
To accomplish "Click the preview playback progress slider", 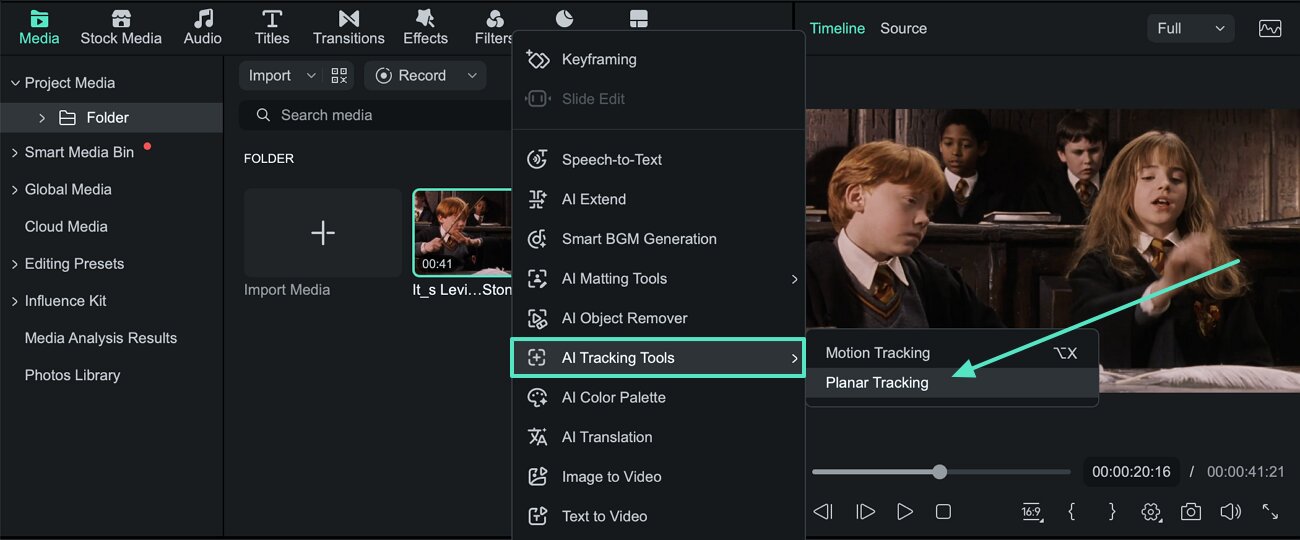I will point(940,472).
